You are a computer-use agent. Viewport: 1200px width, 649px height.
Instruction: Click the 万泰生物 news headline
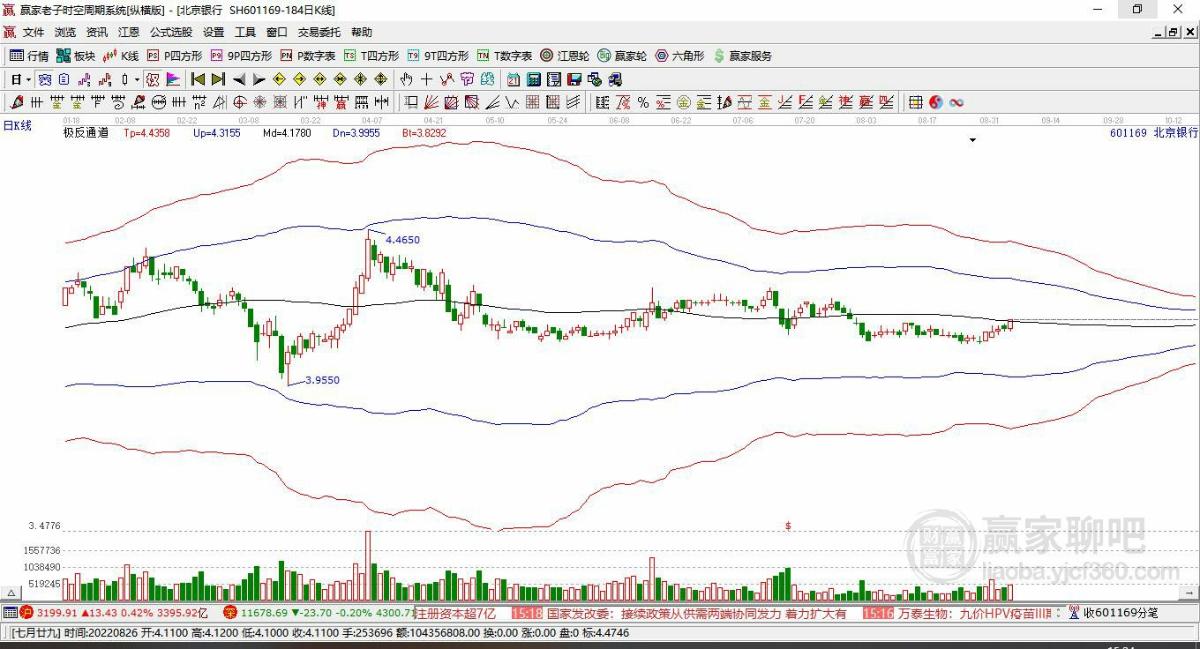point(977,613)
